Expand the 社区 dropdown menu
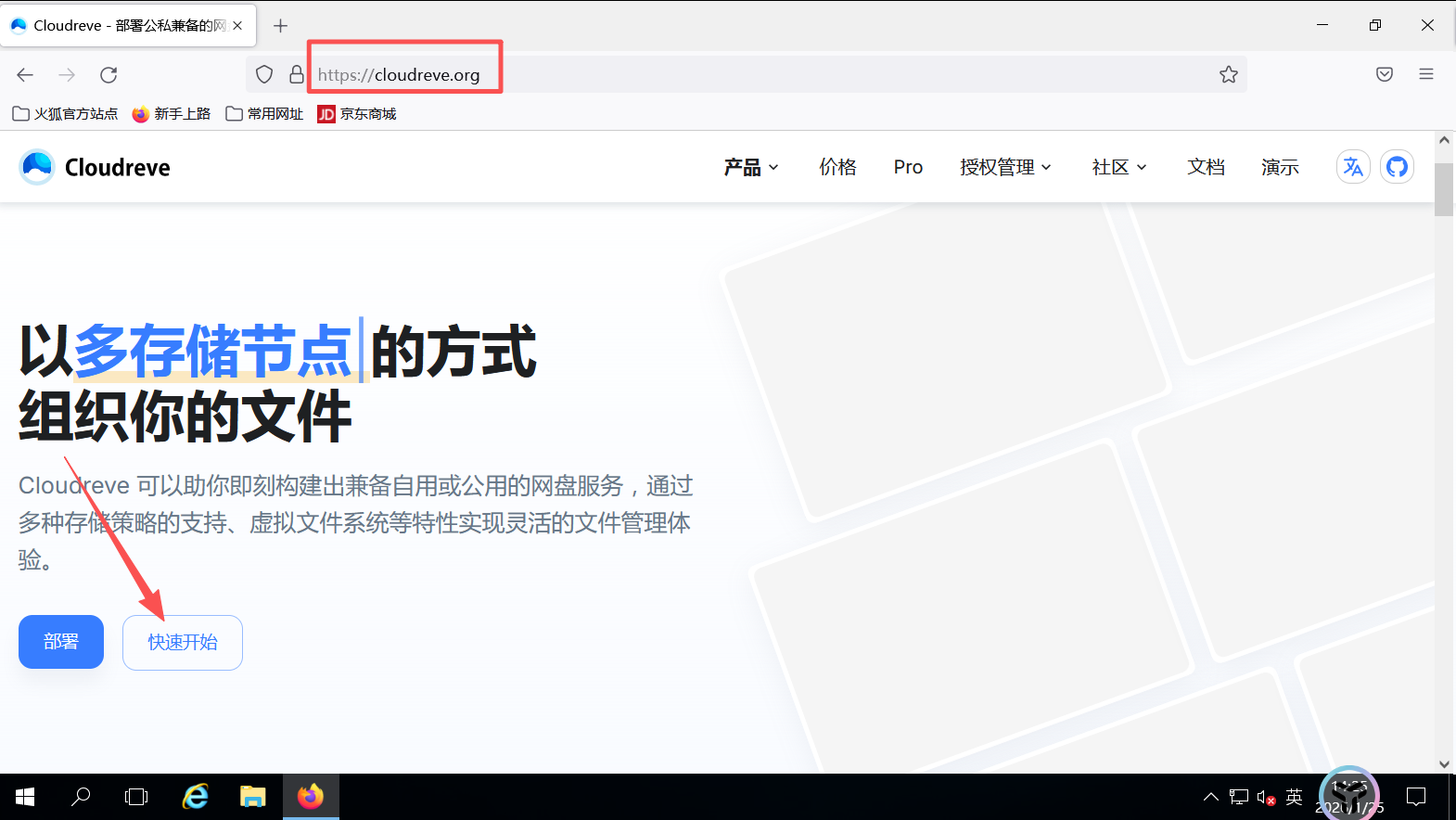This screenshot has height=820, width=1456. click(1119, 167)
